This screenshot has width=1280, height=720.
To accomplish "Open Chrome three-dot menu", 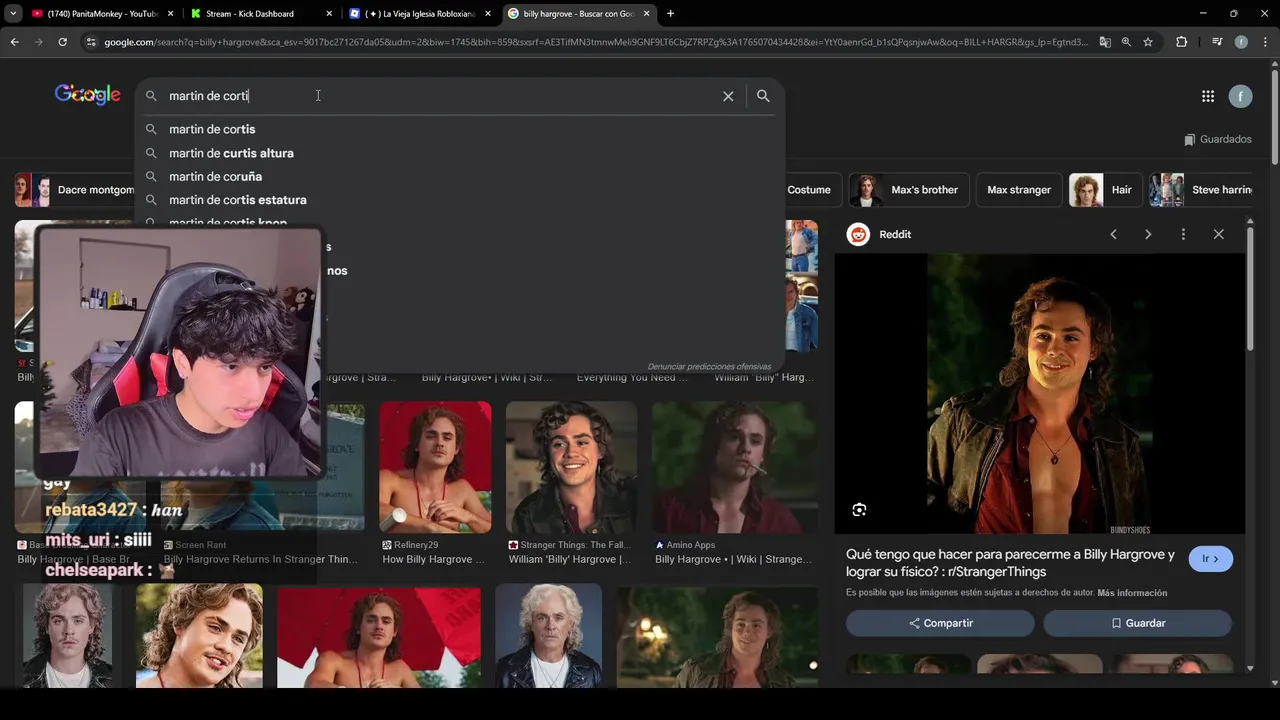I will pos(1265,42).
